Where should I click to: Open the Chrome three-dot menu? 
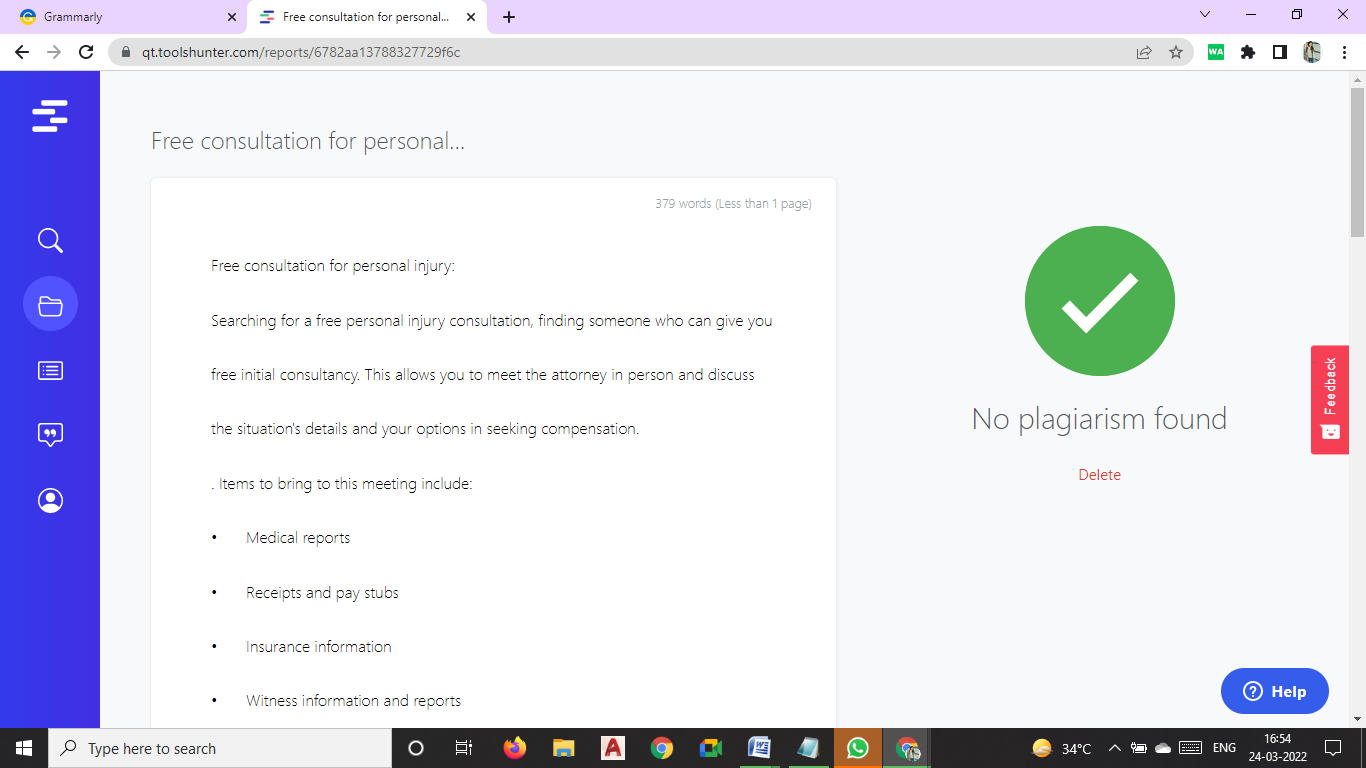click(x=1344, y=52)
